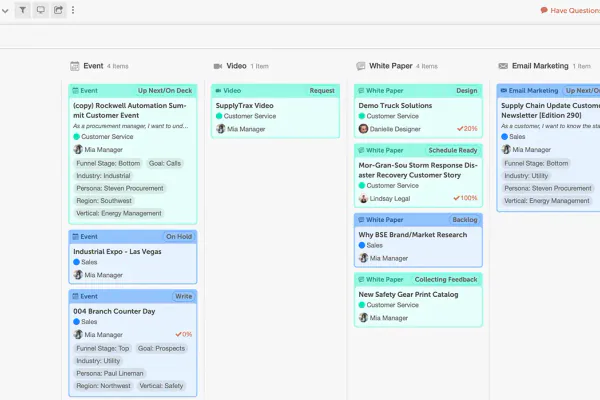This screenshot has width=600, height=400.
Task: Click Mia Manager avatar on SupplyTrax Video card
Action: pos(220,129)
